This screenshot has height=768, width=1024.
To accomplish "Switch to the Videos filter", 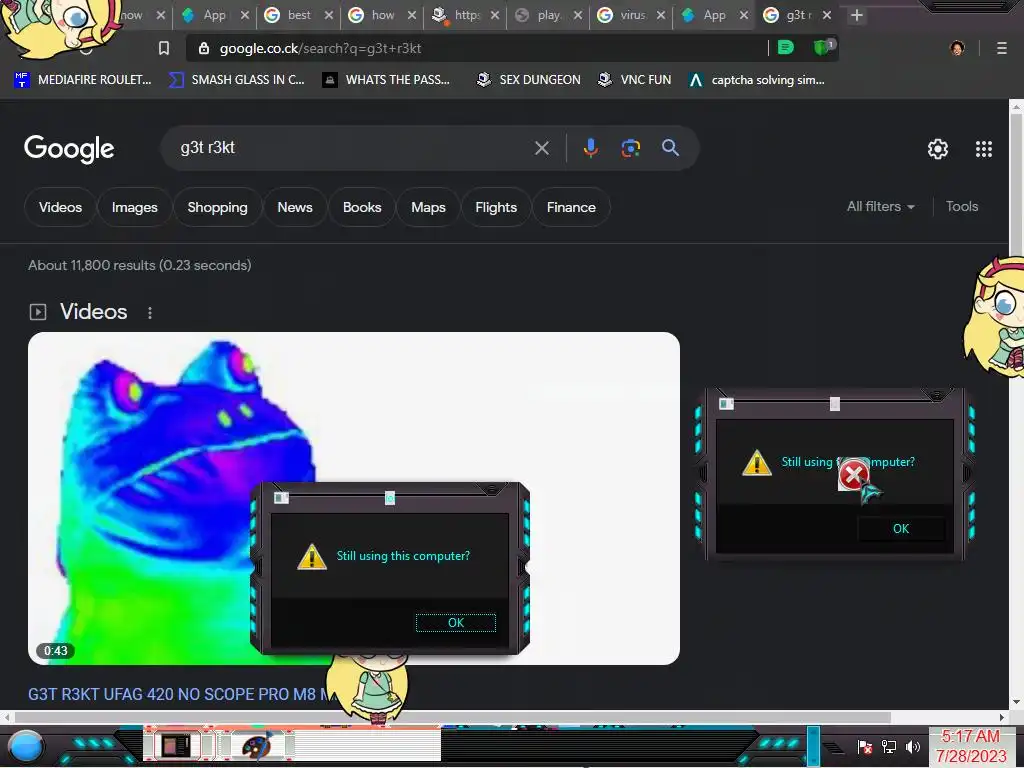I will click(60, 207).
